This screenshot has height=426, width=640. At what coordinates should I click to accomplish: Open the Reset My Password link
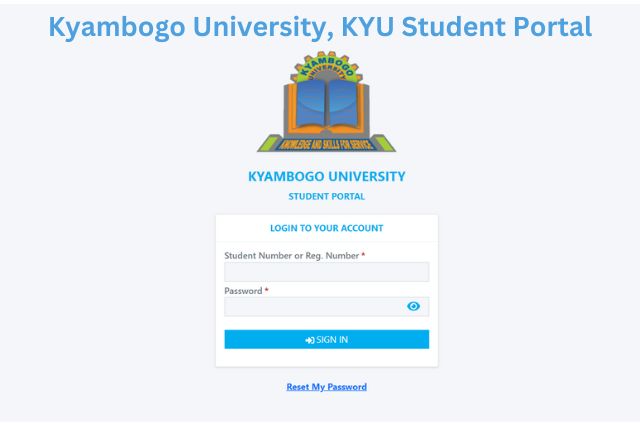[x=327, y=387]
